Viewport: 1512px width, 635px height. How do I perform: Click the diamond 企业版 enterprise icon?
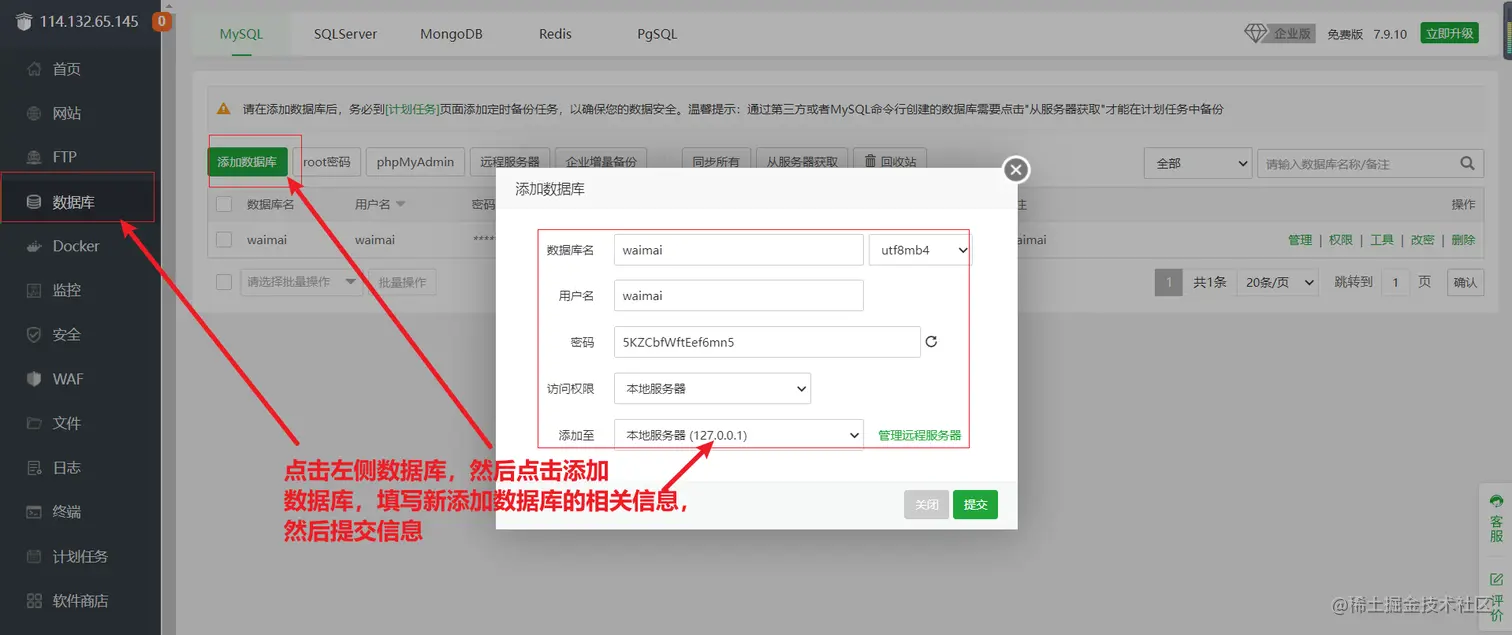[x=1256, y=33]
